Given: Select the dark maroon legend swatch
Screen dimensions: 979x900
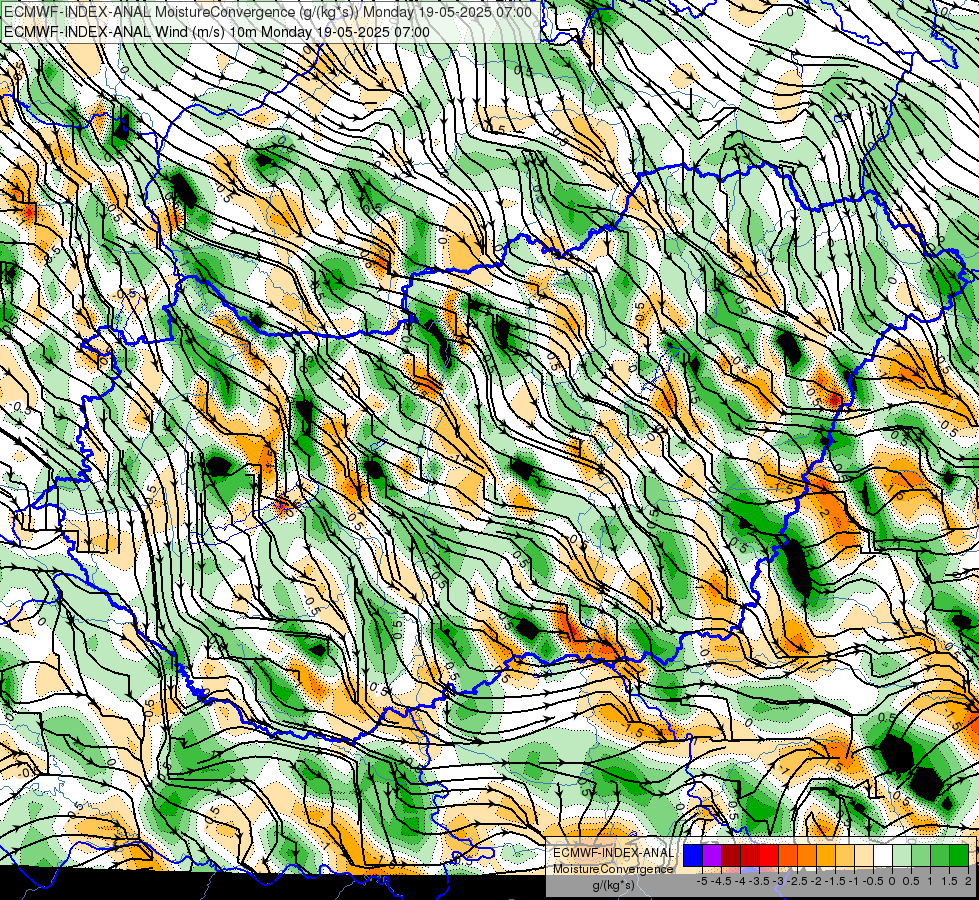Looking at the screenshot, I should coord(731,856).
